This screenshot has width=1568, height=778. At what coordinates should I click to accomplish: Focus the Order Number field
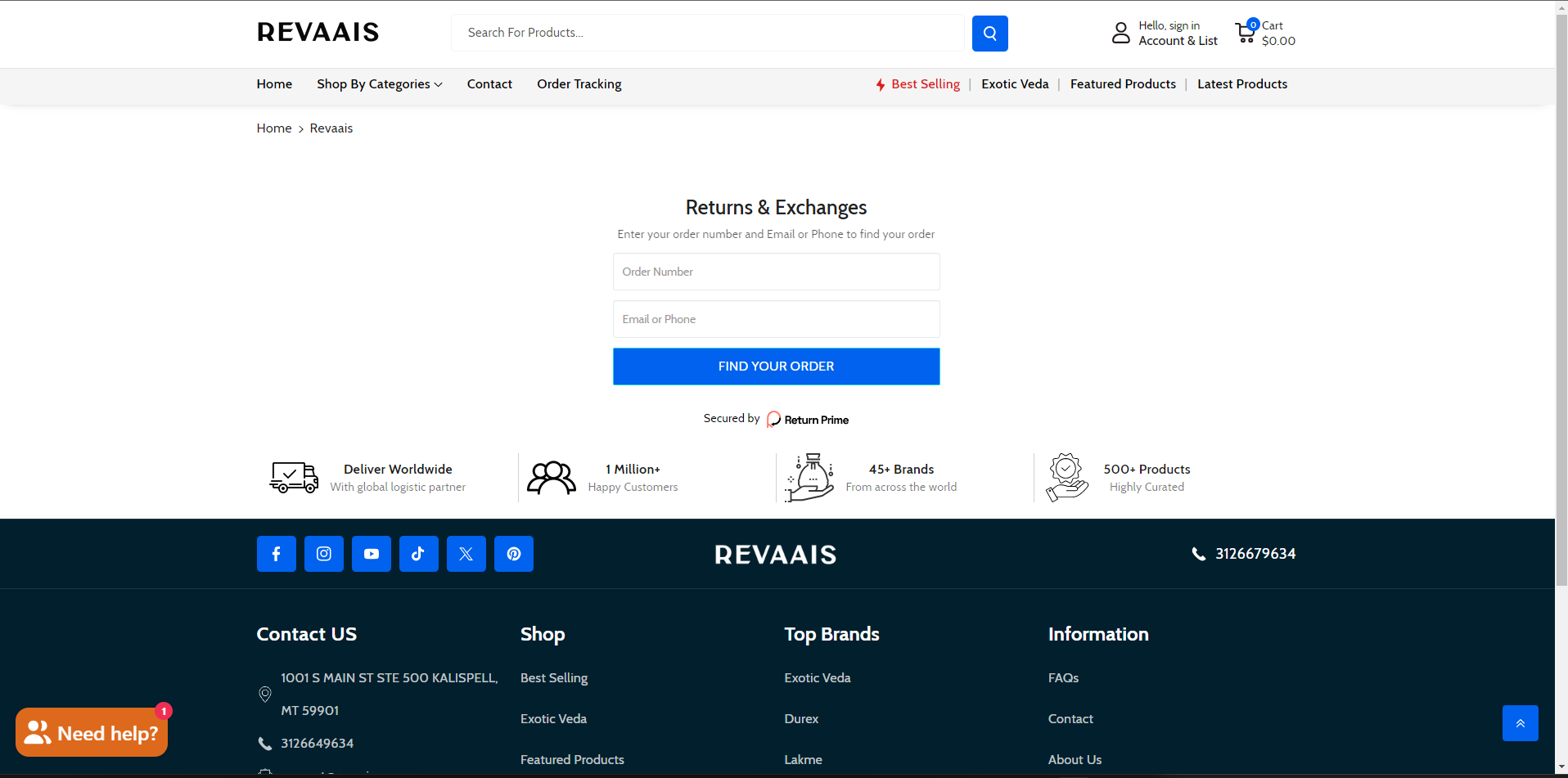coord(776,272)
